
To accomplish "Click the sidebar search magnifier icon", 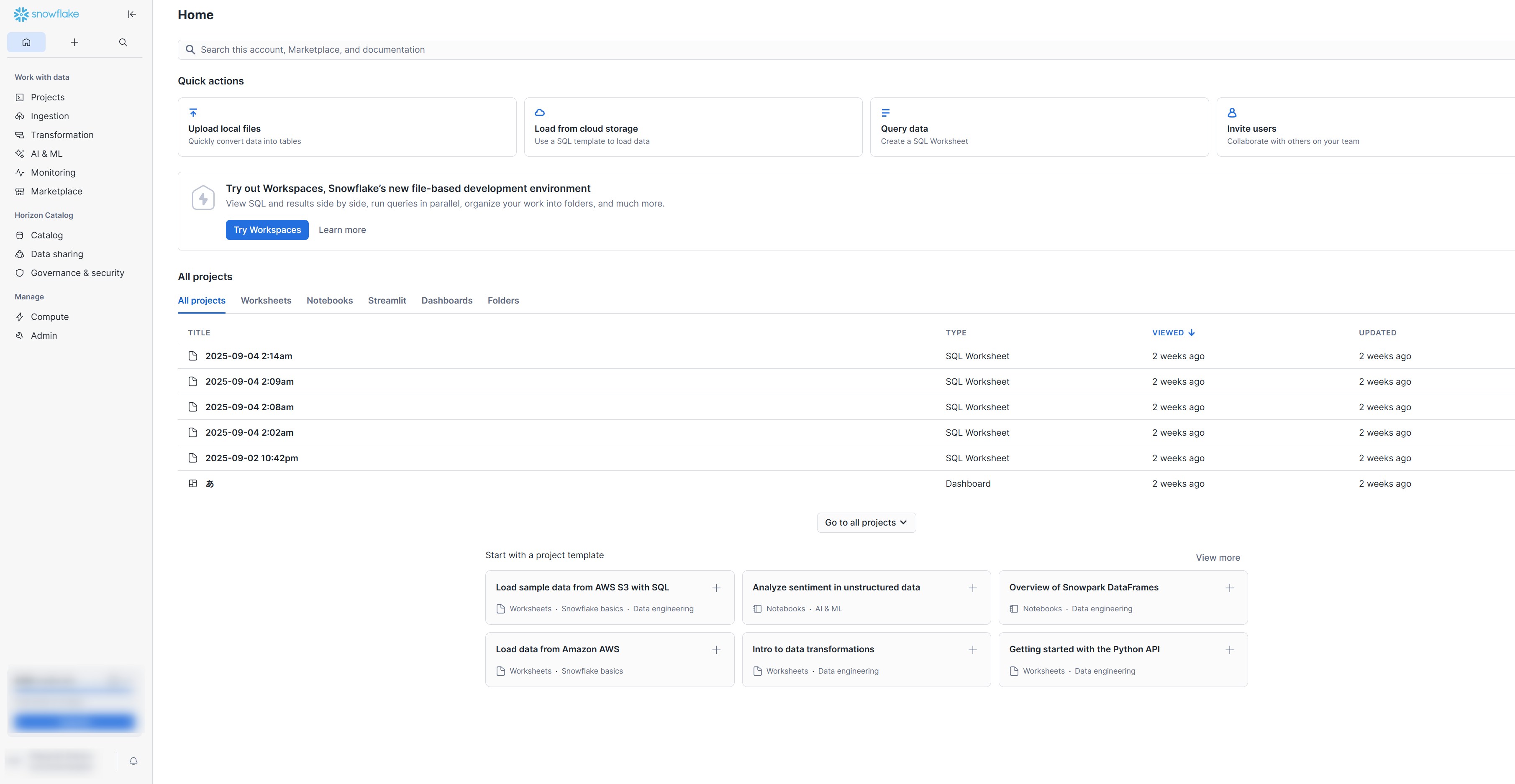I will click(123, 42).
